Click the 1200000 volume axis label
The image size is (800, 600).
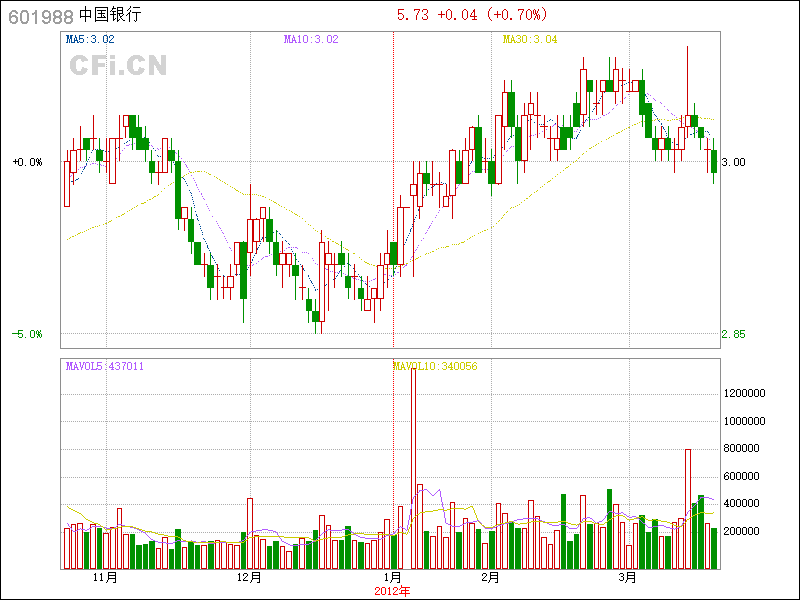pos(744,394)
